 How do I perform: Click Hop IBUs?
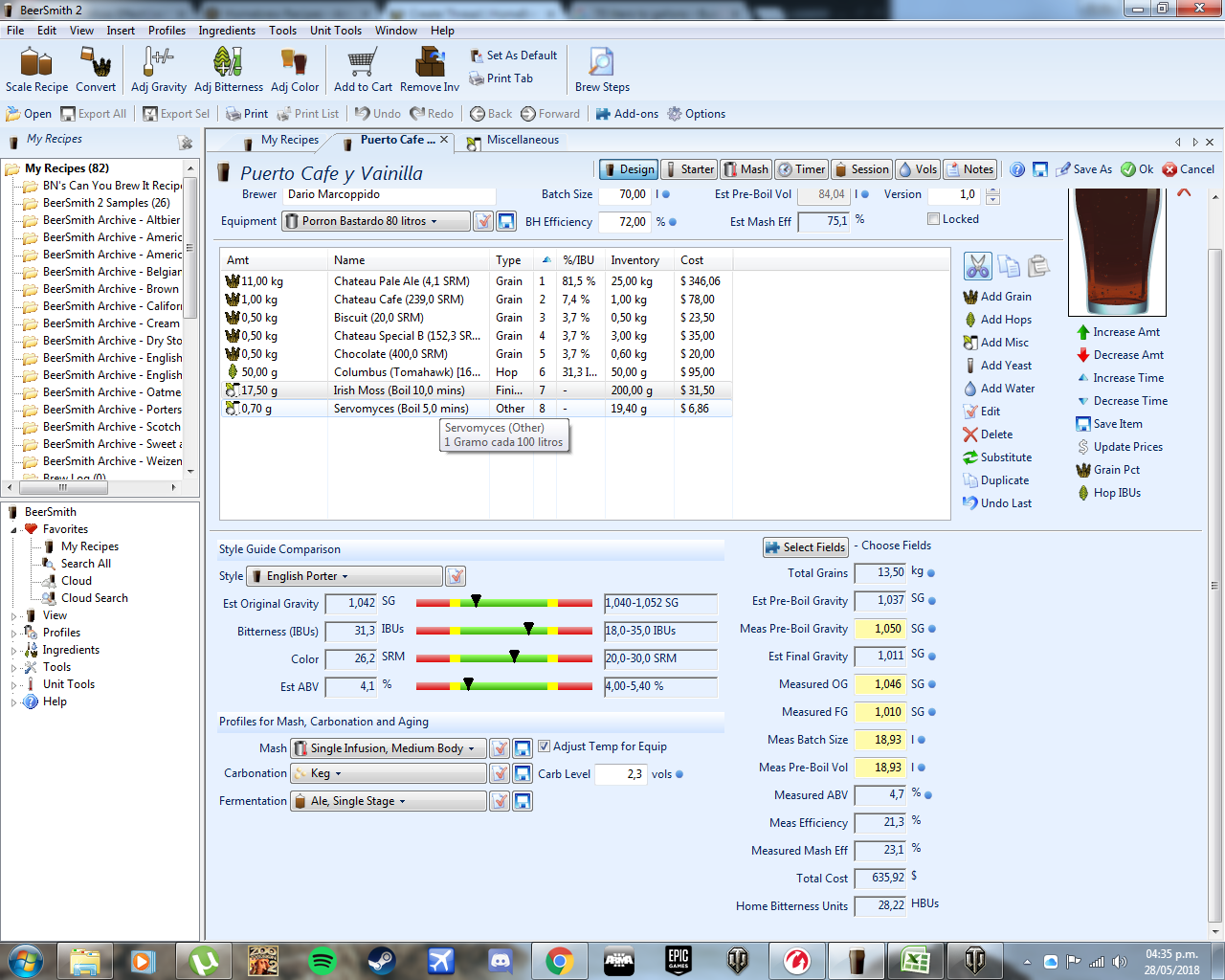point(1108,493)
